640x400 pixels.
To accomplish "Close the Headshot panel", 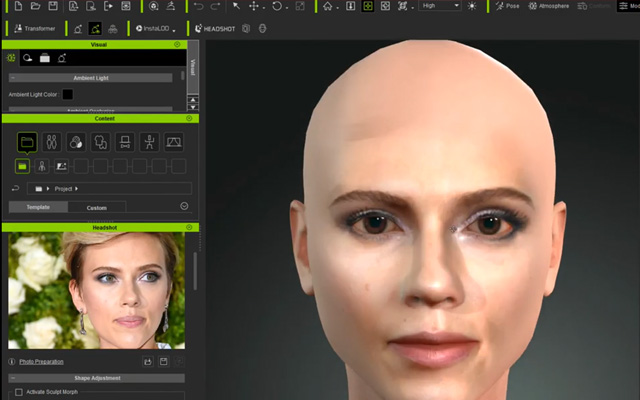I will pyautogui.click(x=189, y=227).
